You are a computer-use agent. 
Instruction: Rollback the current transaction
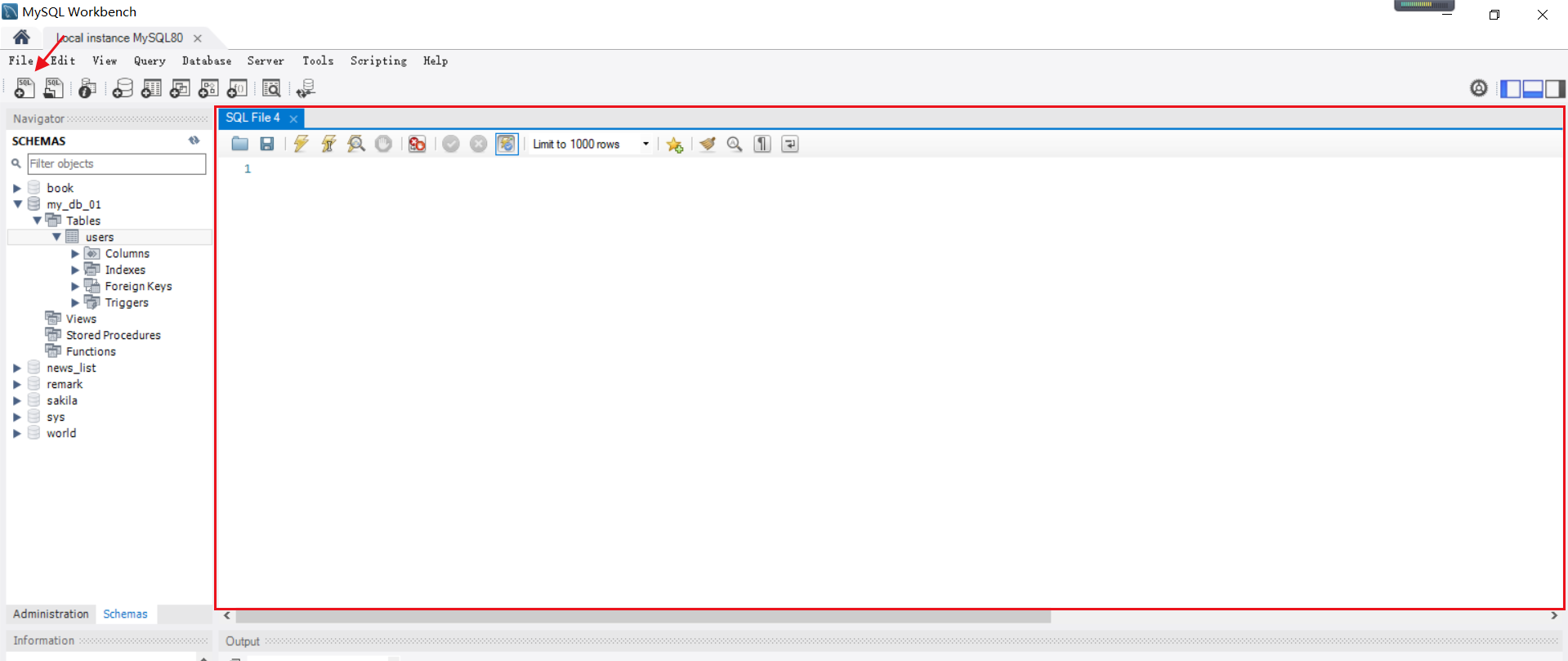click(479, 144)
